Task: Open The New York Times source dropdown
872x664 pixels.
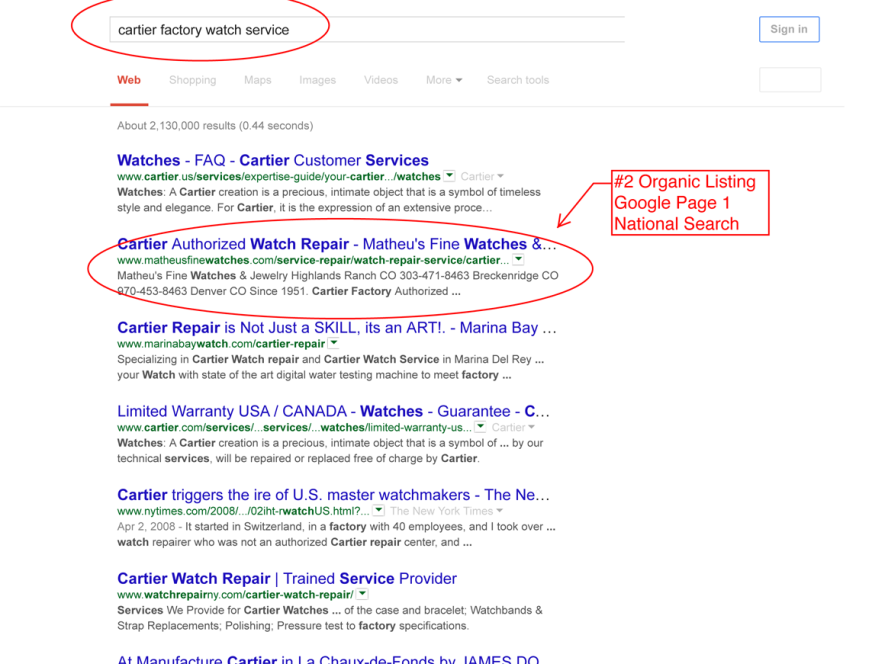Action: point(447,511)
